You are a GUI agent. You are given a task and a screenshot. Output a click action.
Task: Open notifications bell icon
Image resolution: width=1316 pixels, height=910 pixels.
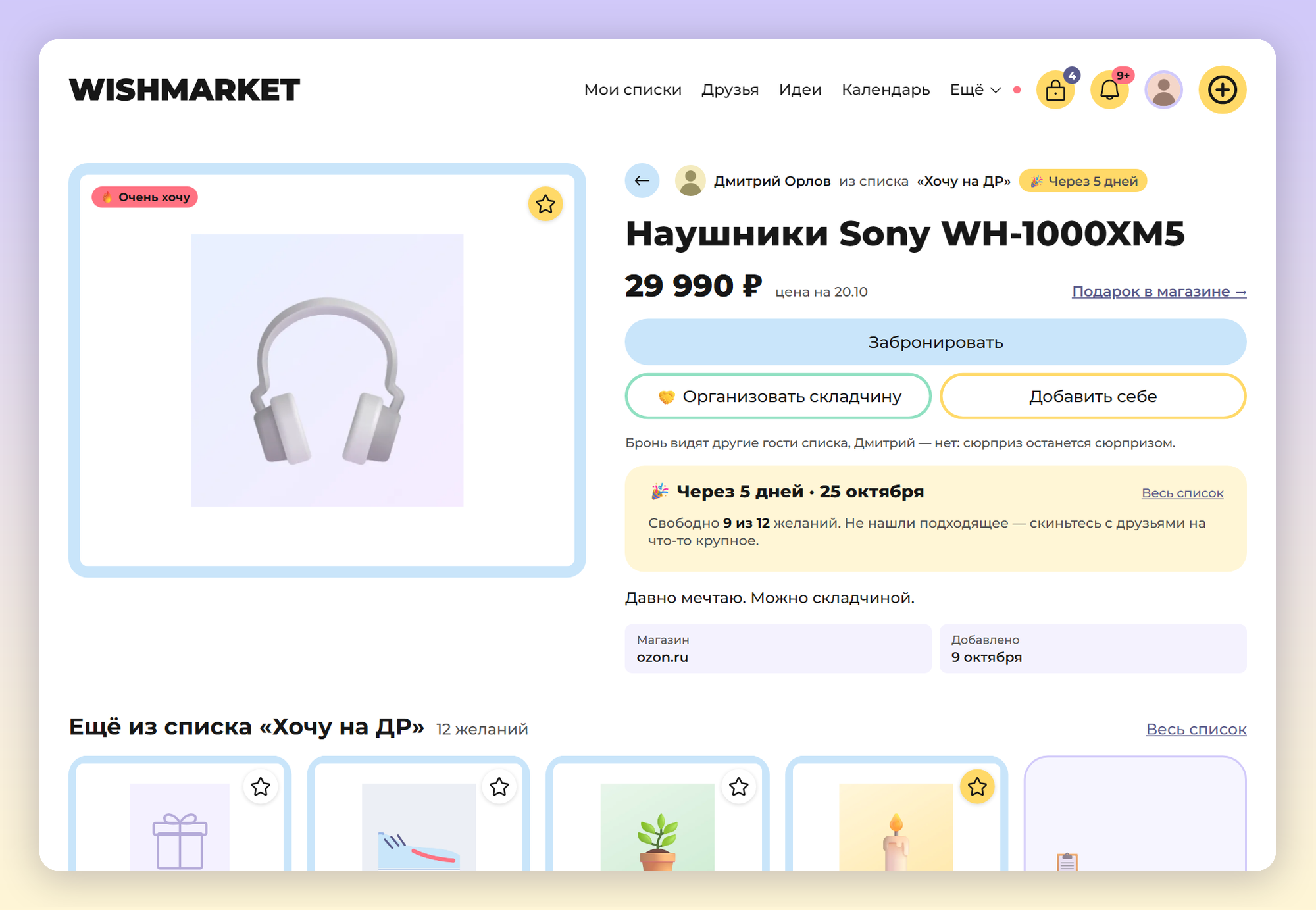pos(1109,89)
